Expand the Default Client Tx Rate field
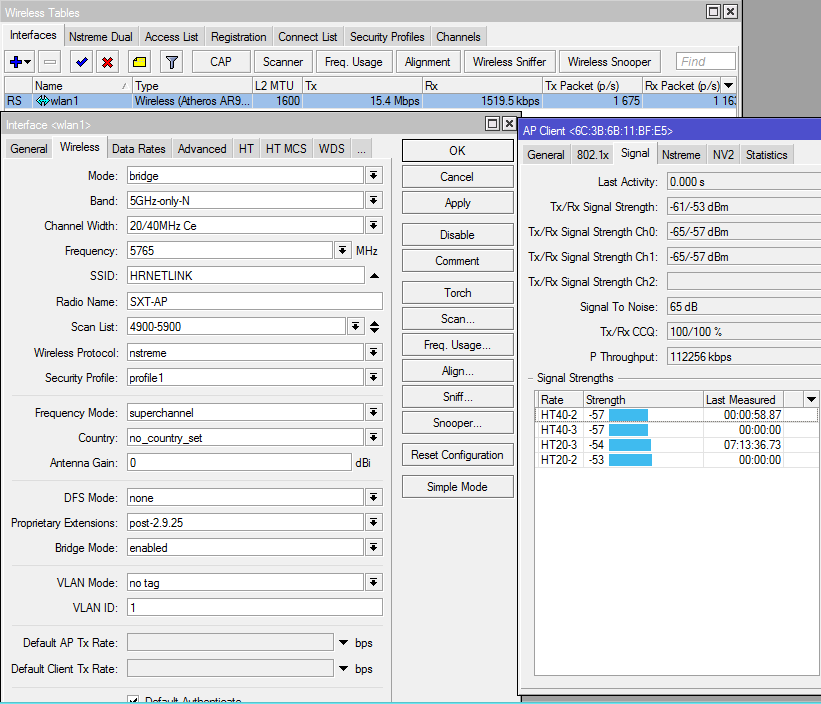 tap(344, 668)
